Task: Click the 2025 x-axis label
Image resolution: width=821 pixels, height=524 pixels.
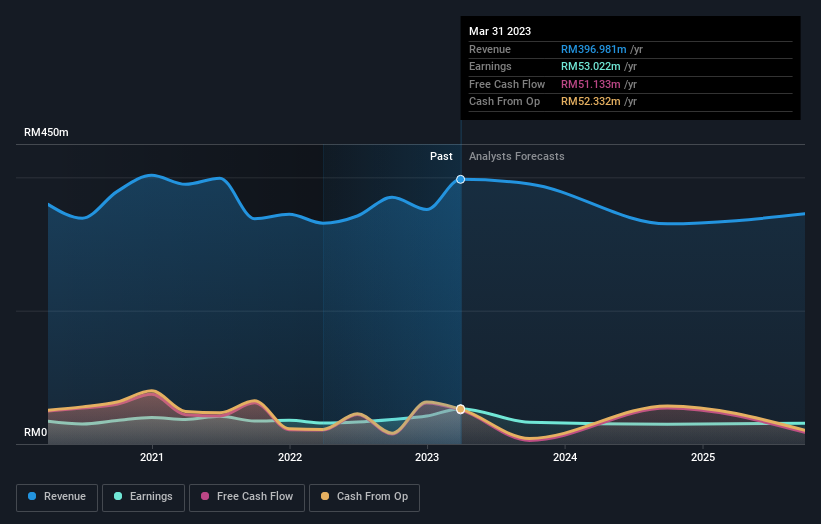Action: tap(703, 458)
